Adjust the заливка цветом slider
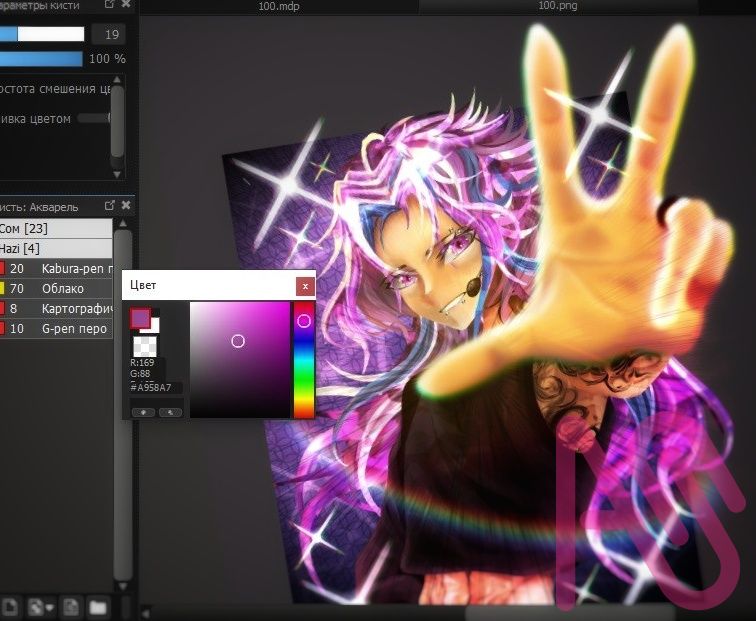The width and height of the screenshot is (756, 621). pos(94,118)
